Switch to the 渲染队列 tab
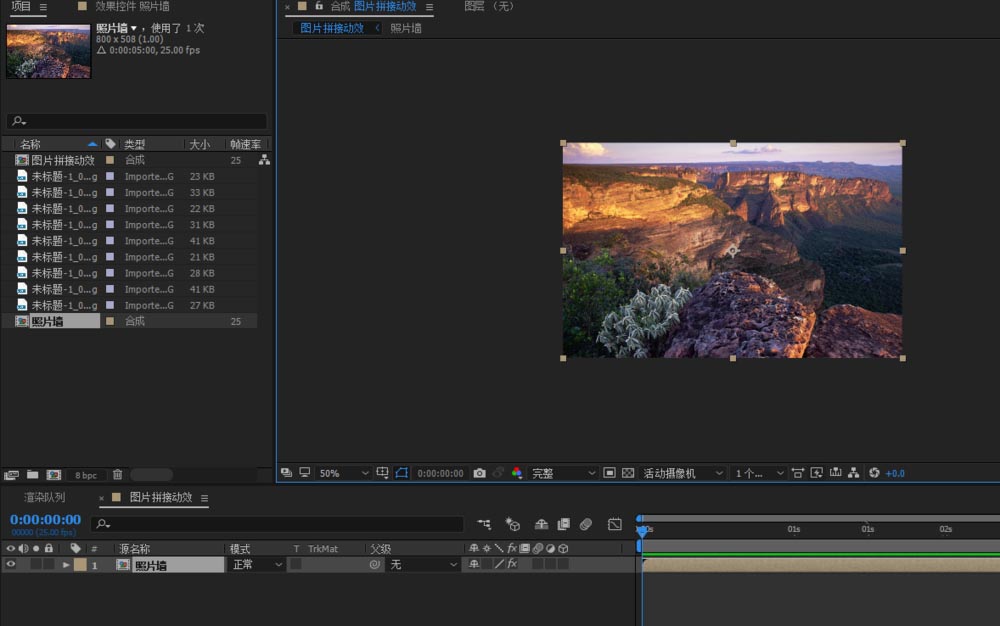The width and height of the screenshot is (1000, 626). [45, 498]
